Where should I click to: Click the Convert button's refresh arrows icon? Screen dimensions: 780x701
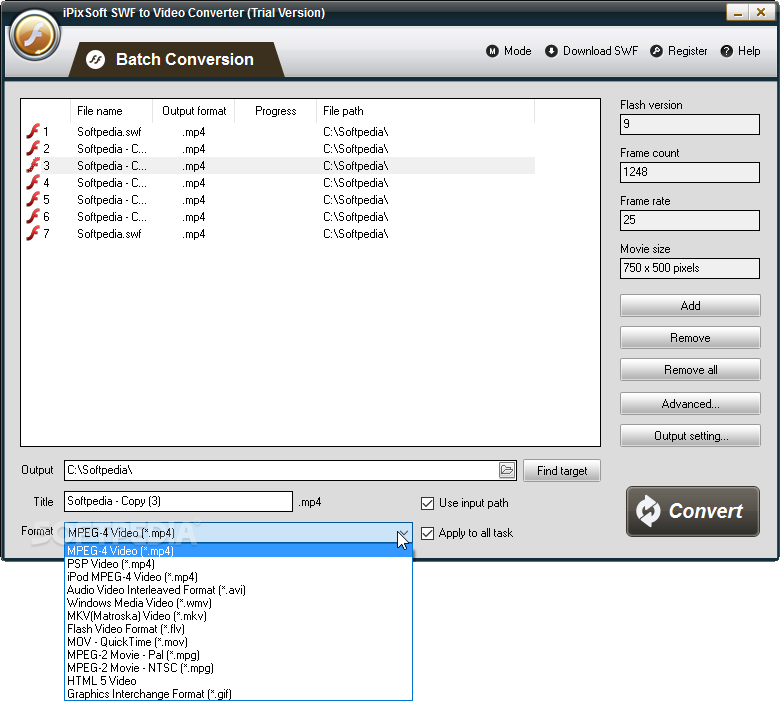tap(648, 511)
